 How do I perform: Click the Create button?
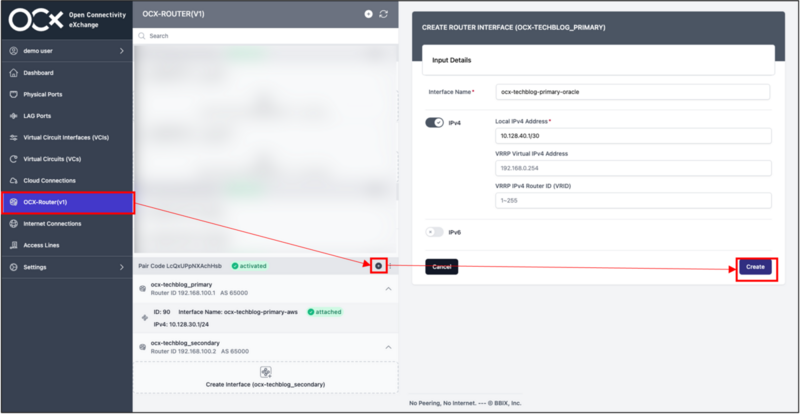tap(755, 267)
